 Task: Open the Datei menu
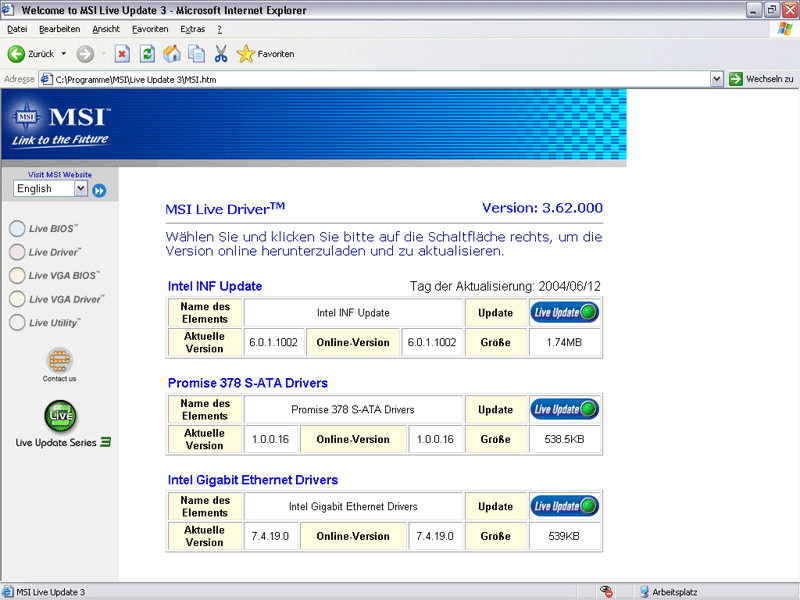coord(17,29)
